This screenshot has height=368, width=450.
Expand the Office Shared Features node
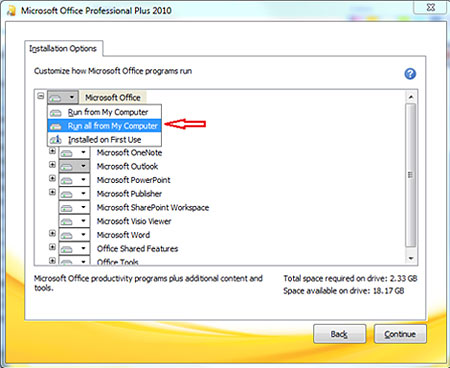[x=52, y=247]
